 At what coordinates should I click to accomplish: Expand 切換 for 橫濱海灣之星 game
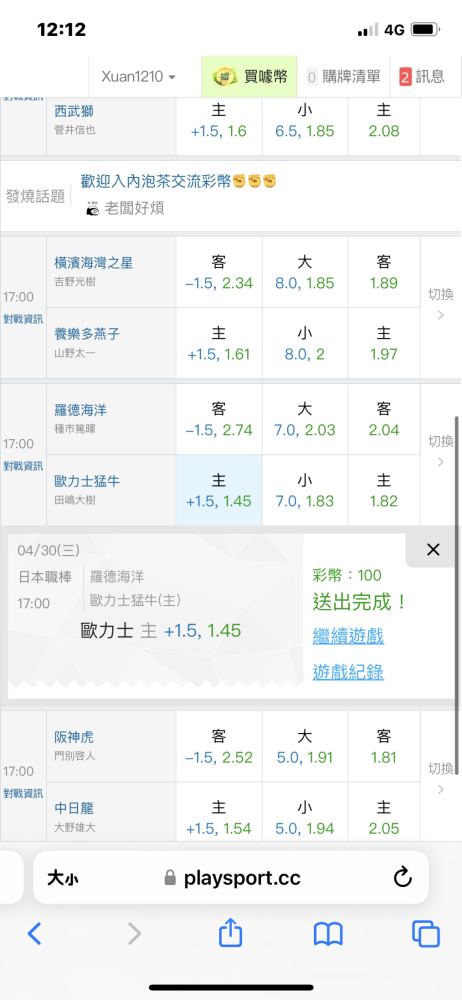441,304
